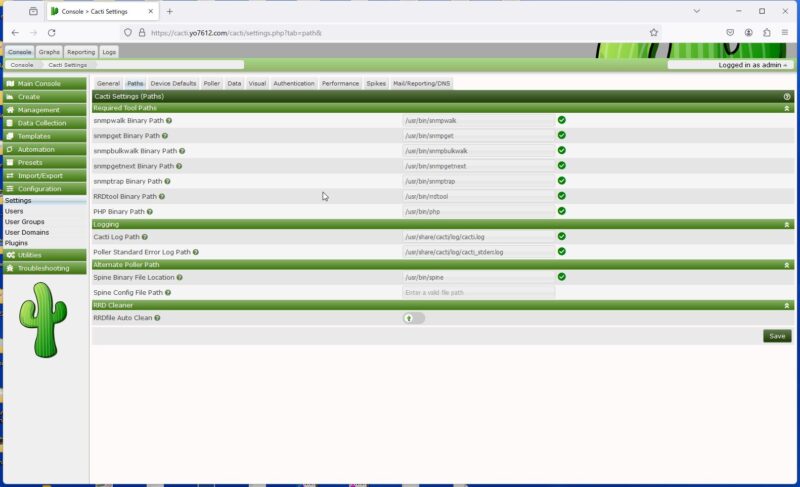This screenshot has height=487, width=800.
Task: Switch to Performance tab
Action: [x=340, y=84]
